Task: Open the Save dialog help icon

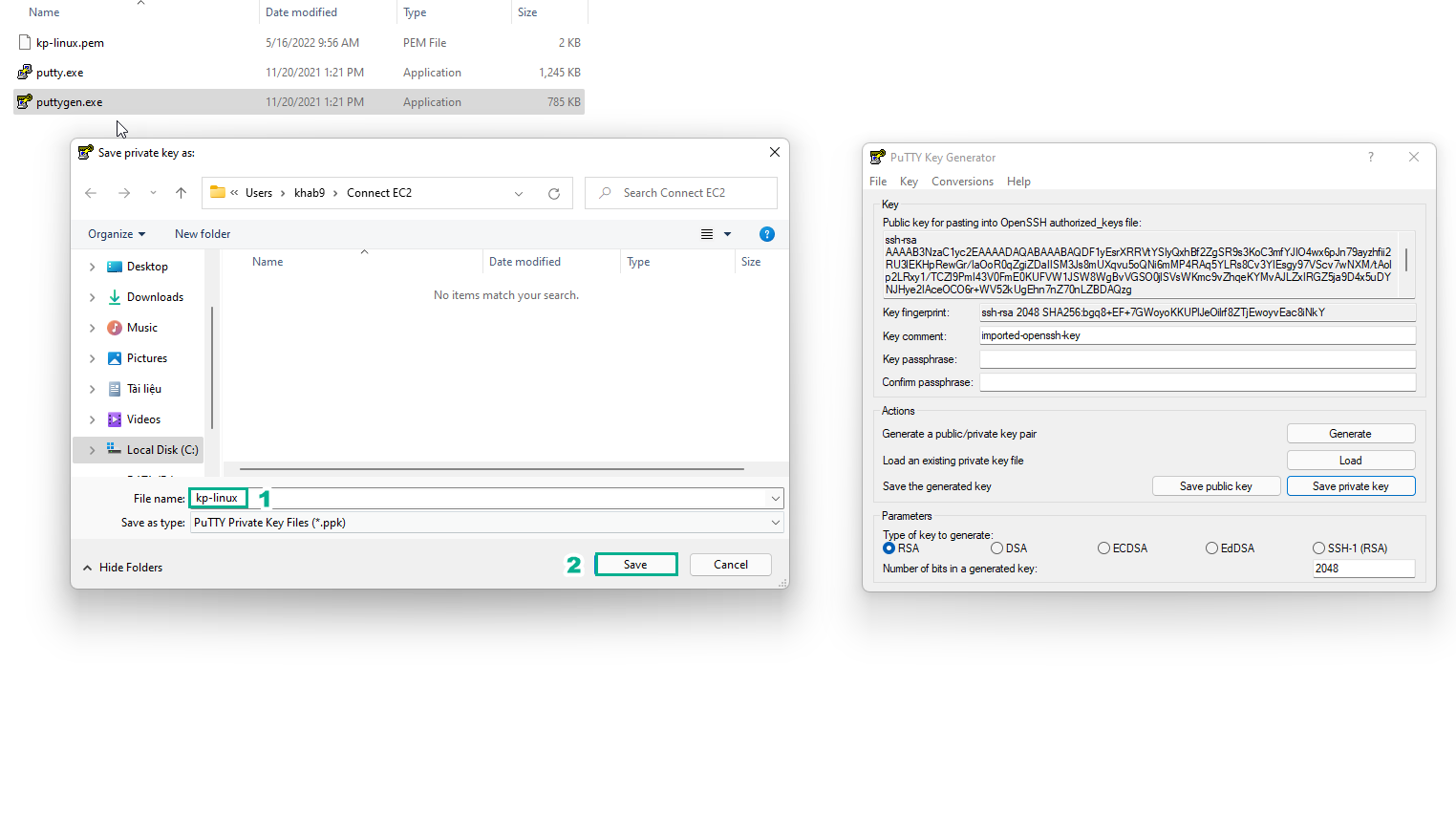Action: (766, 234)
